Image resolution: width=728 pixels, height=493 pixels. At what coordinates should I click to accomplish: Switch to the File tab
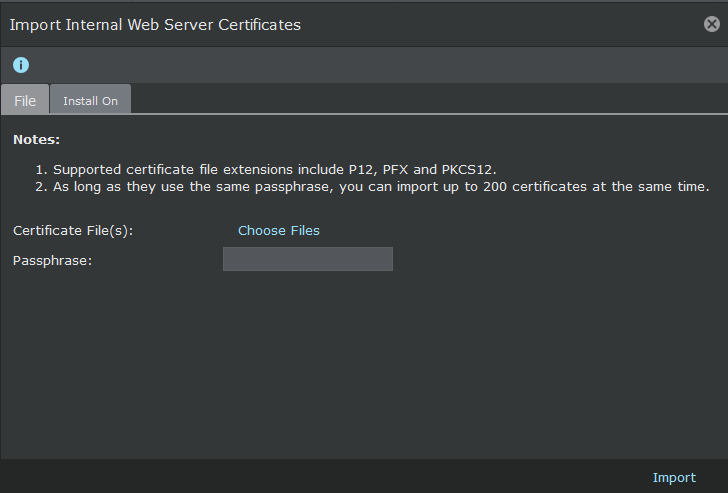[25, 99]
